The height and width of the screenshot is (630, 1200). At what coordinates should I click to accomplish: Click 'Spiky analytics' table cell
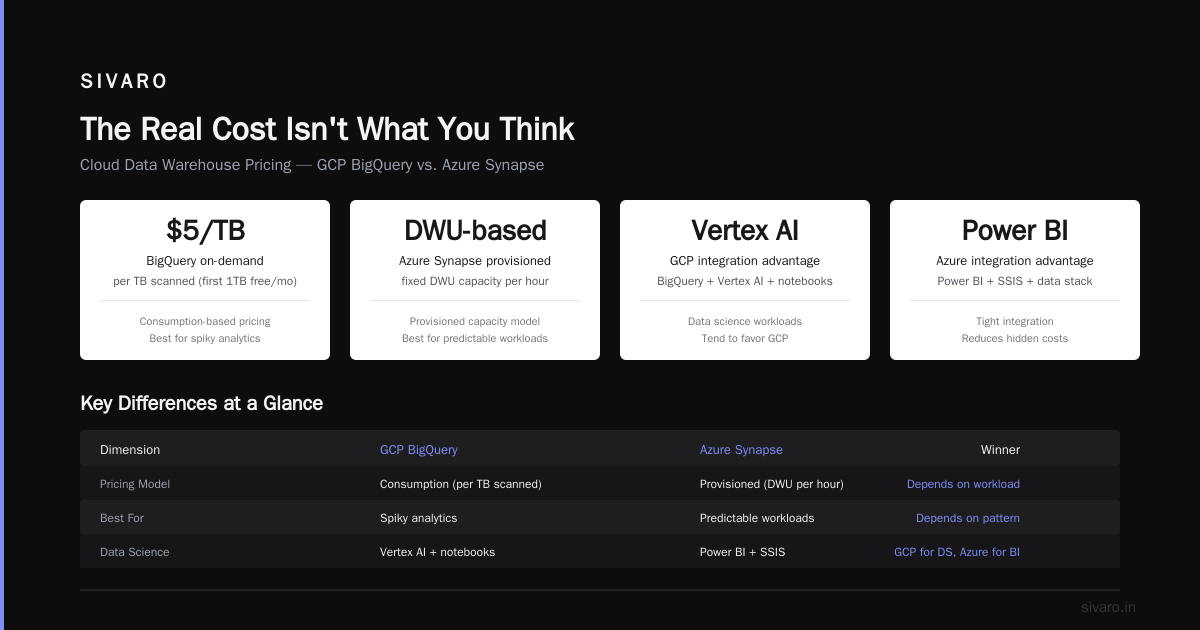coord(418,518)
